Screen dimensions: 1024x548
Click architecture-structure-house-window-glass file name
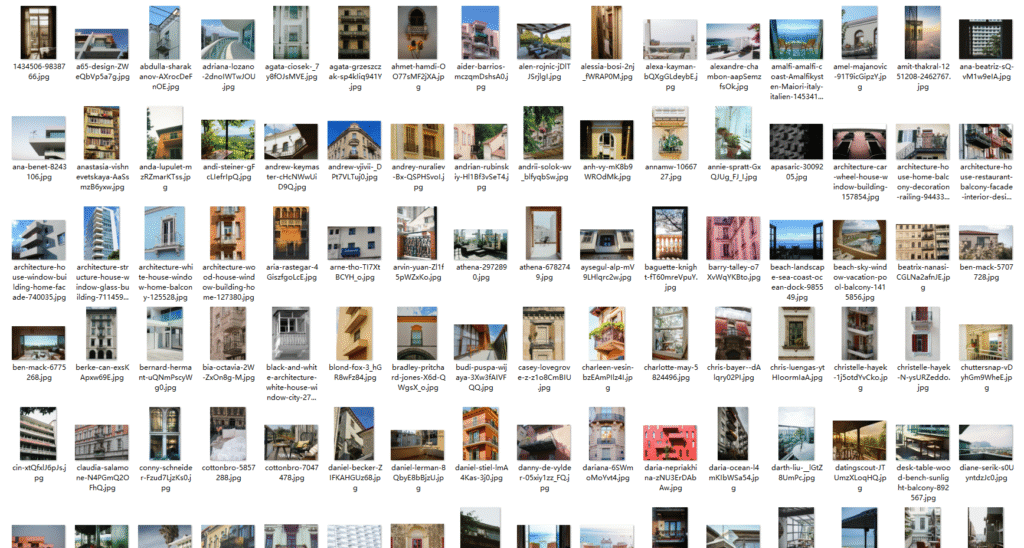tap(102, 282)
